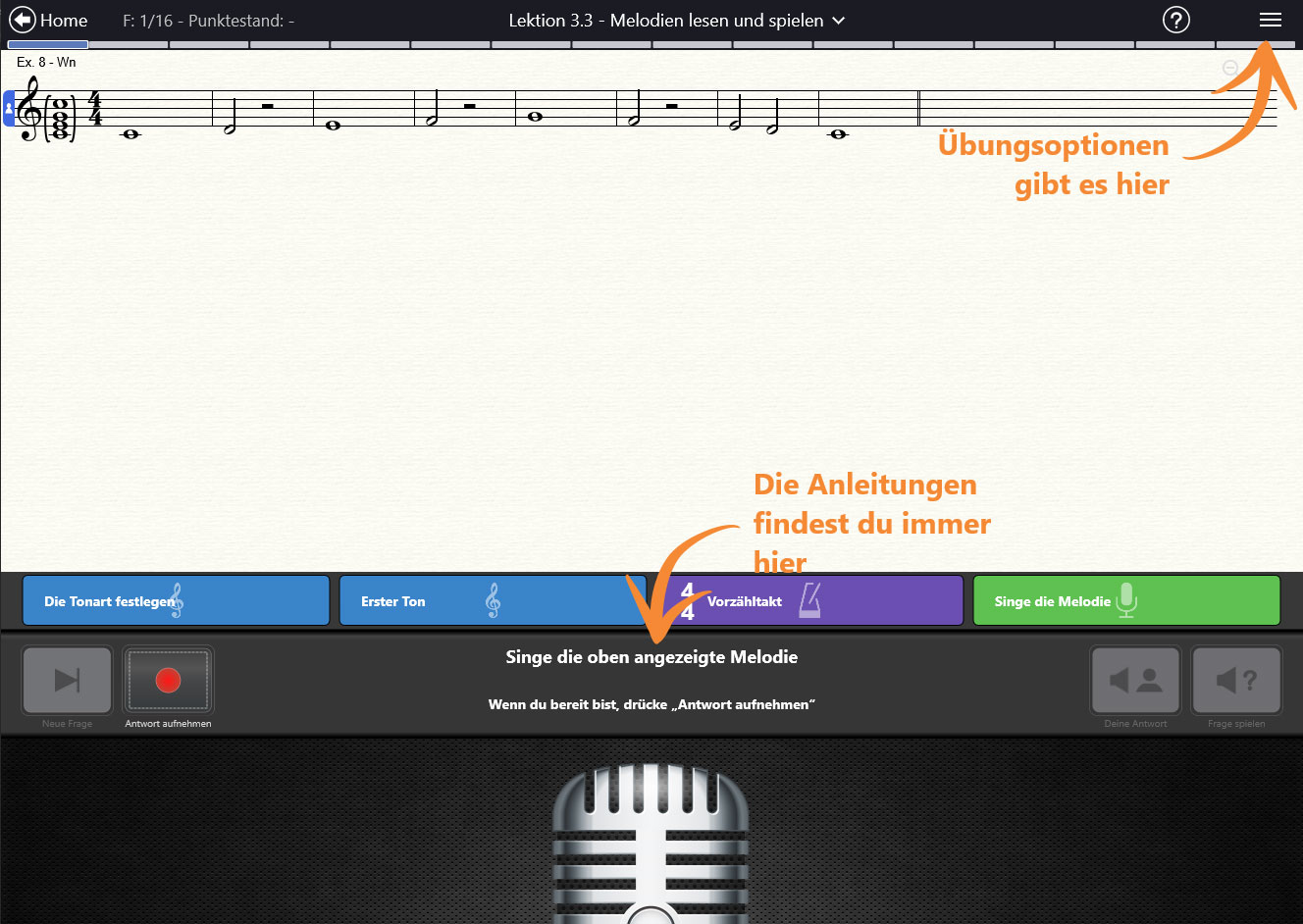
Task: Click the first whole note in the melody
Action: 130,134
